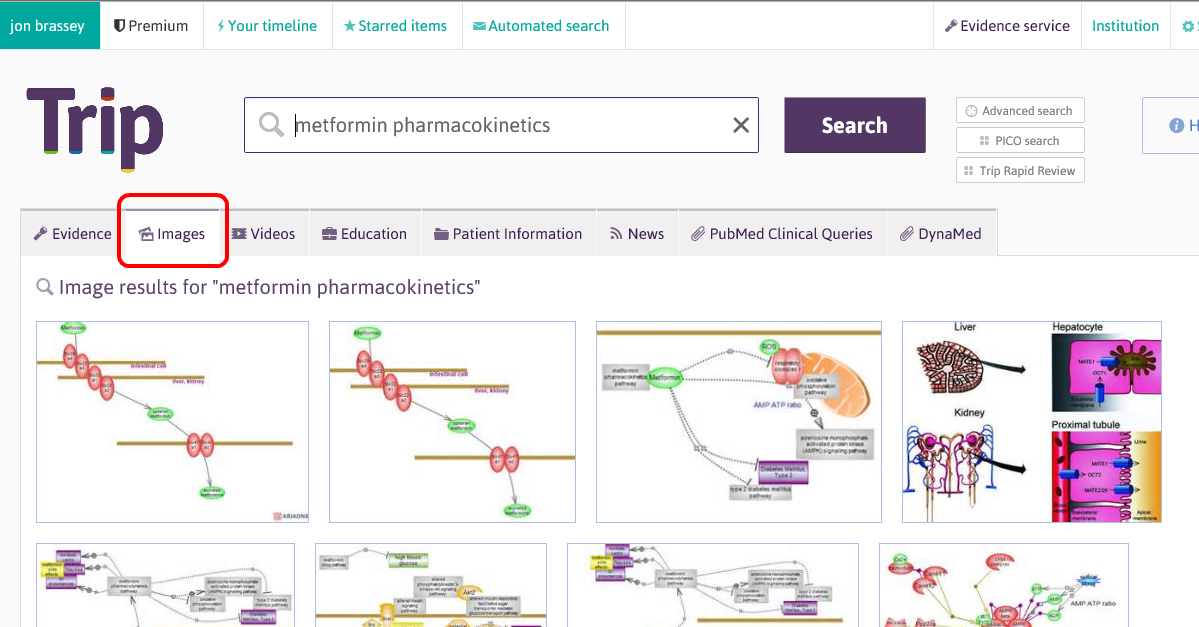Open the Evidence service page

(x=1007, y=26)
